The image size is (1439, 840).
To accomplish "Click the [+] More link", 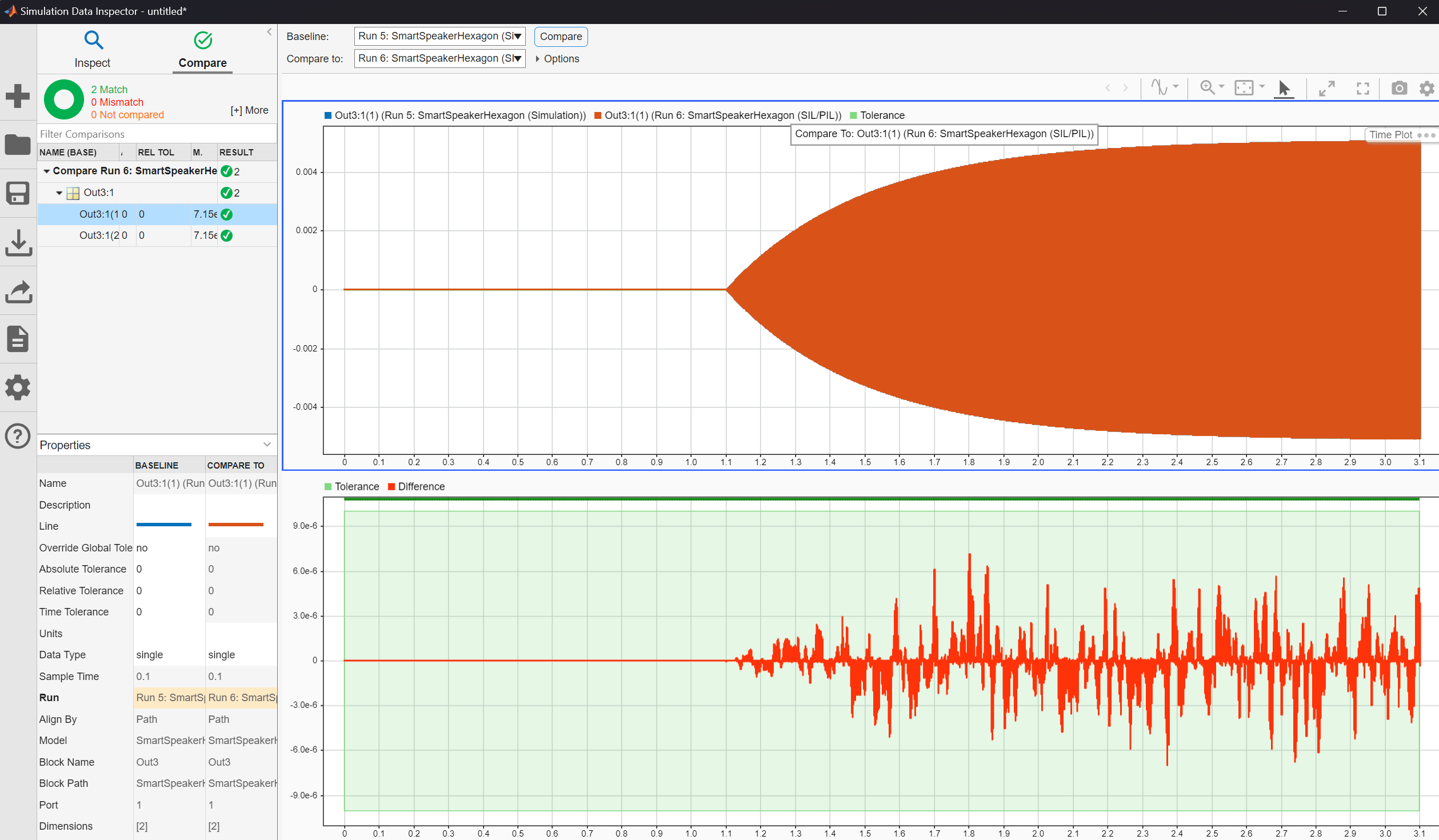I will coord(249,110).
